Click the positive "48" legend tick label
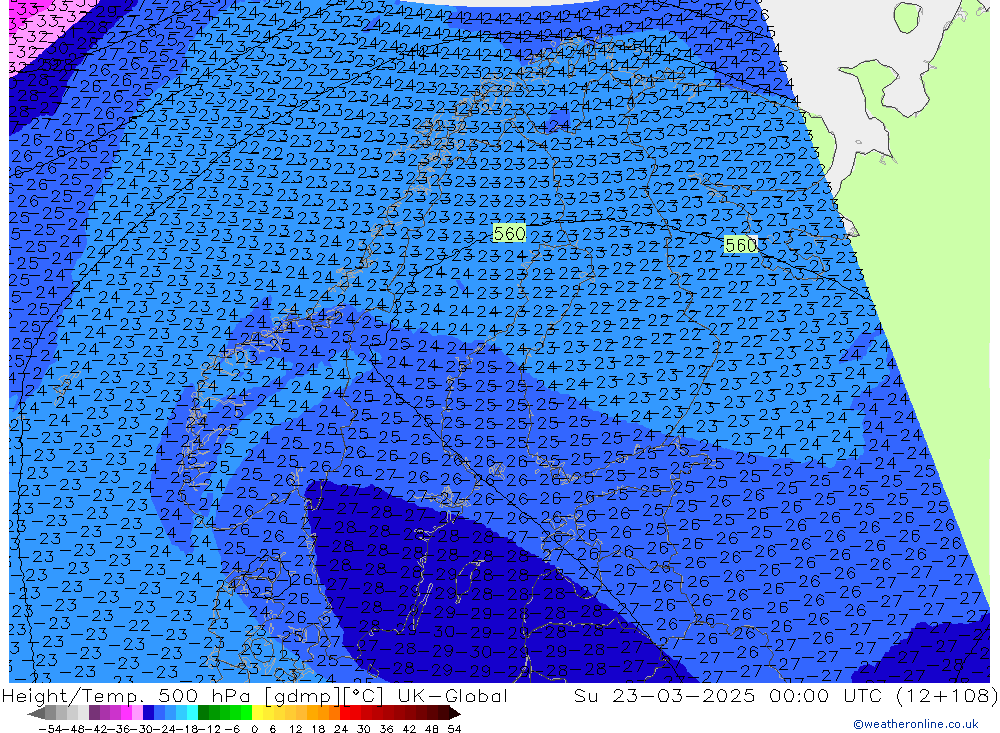Viewport: 1000px width, 733px height. [x=432, y=729]
